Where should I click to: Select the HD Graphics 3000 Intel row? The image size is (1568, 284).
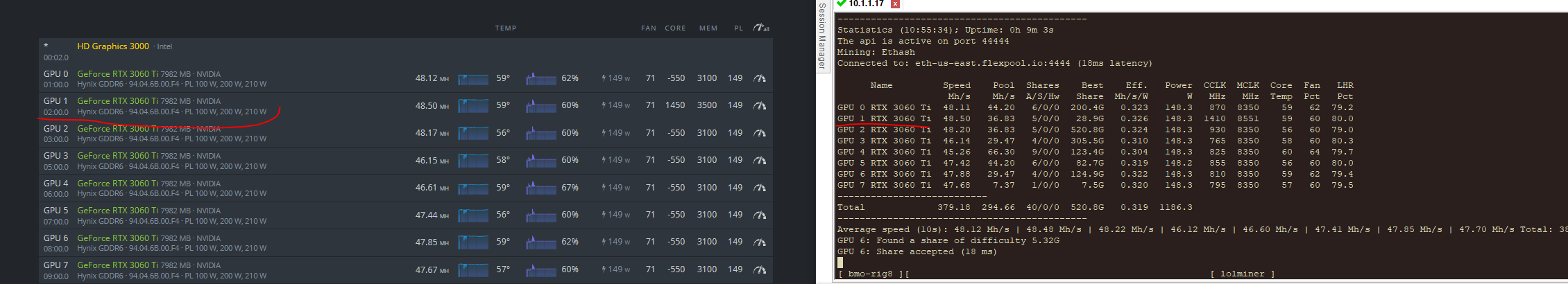pyautogui.click(x=406, y=51)
